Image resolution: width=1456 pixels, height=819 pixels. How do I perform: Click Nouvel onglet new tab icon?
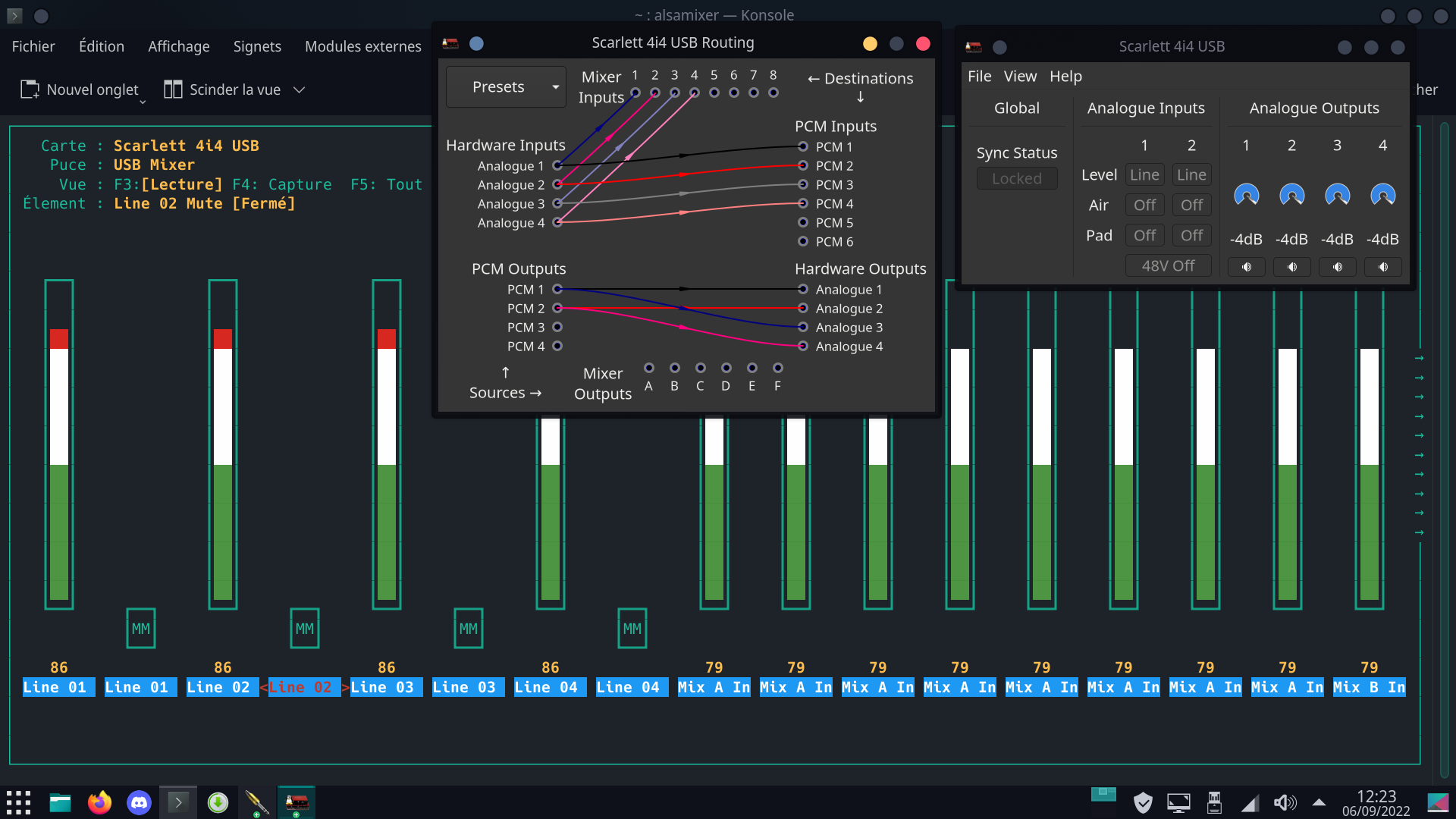pyautogui.click(x=30, y=89)
